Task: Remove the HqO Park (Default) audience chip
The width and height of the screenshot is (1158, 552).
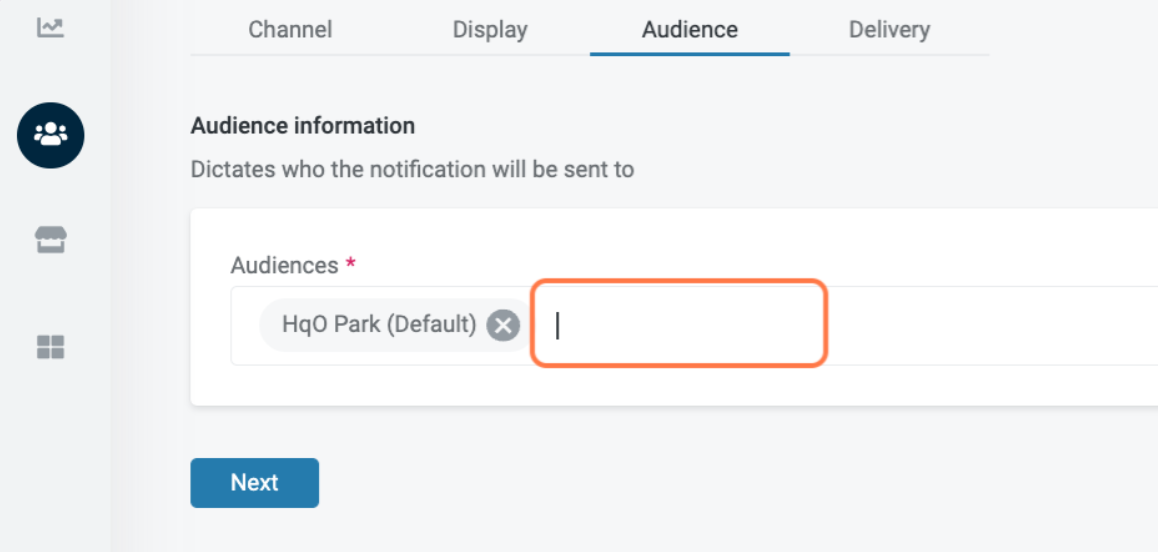Action: [x=503, y=325]
